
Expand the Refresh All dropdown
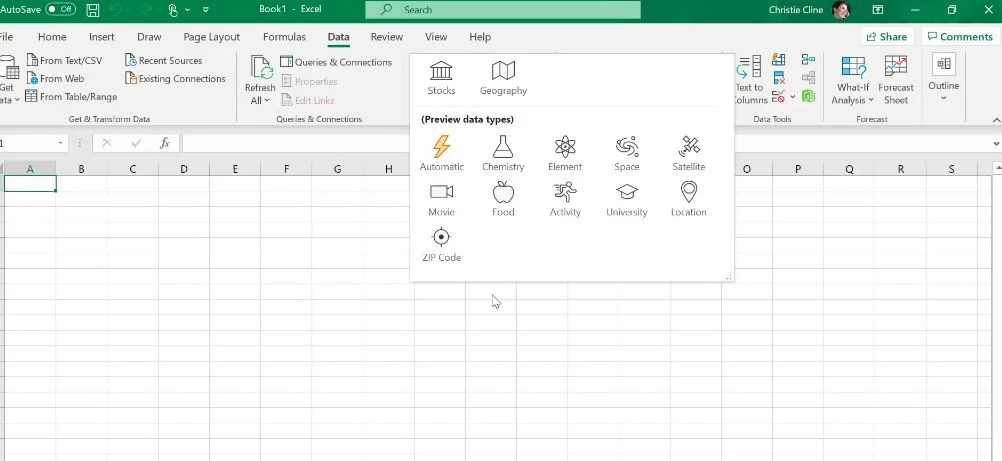260,100
